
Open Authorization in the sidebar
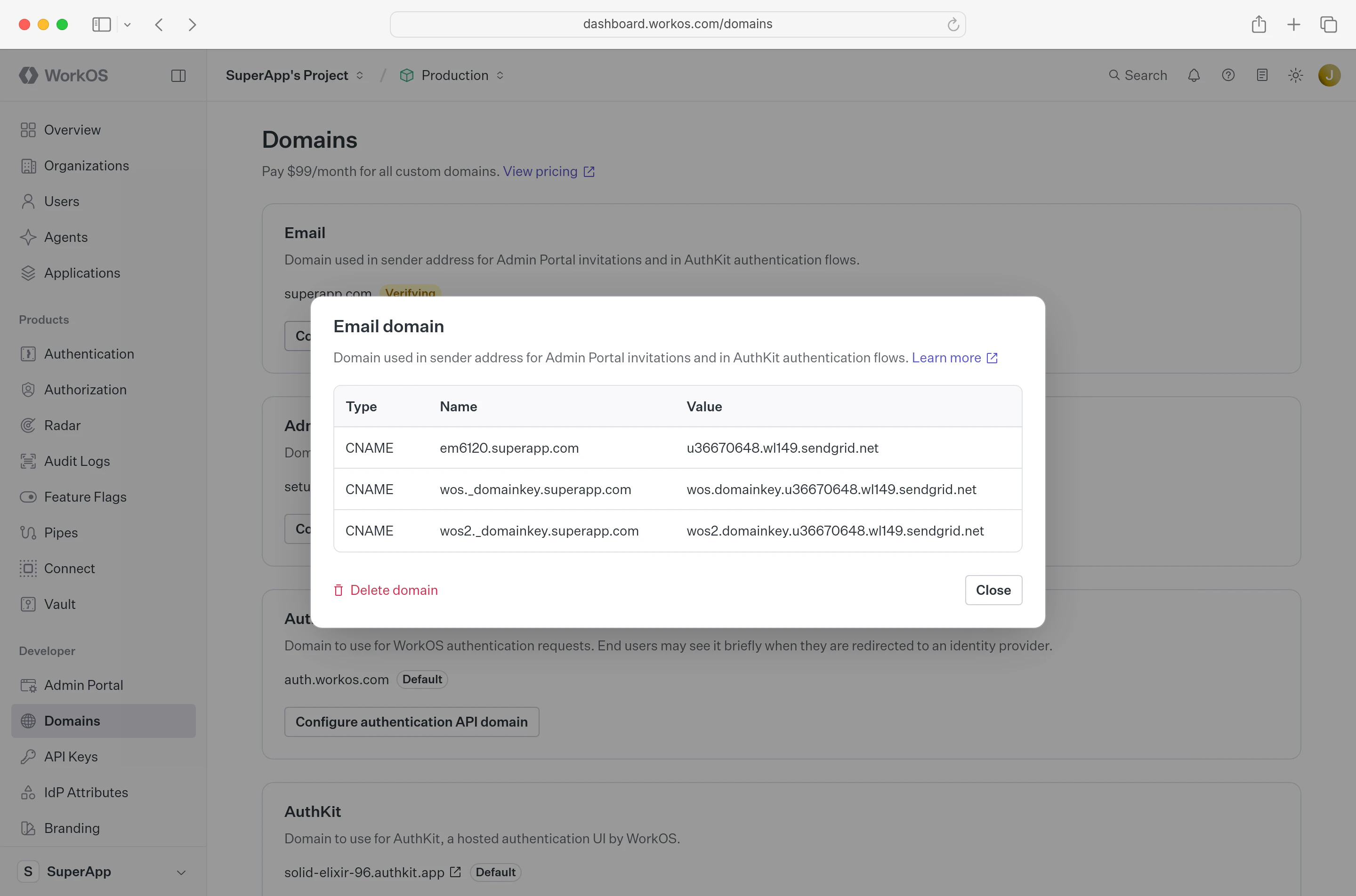(x=104, y=390)
